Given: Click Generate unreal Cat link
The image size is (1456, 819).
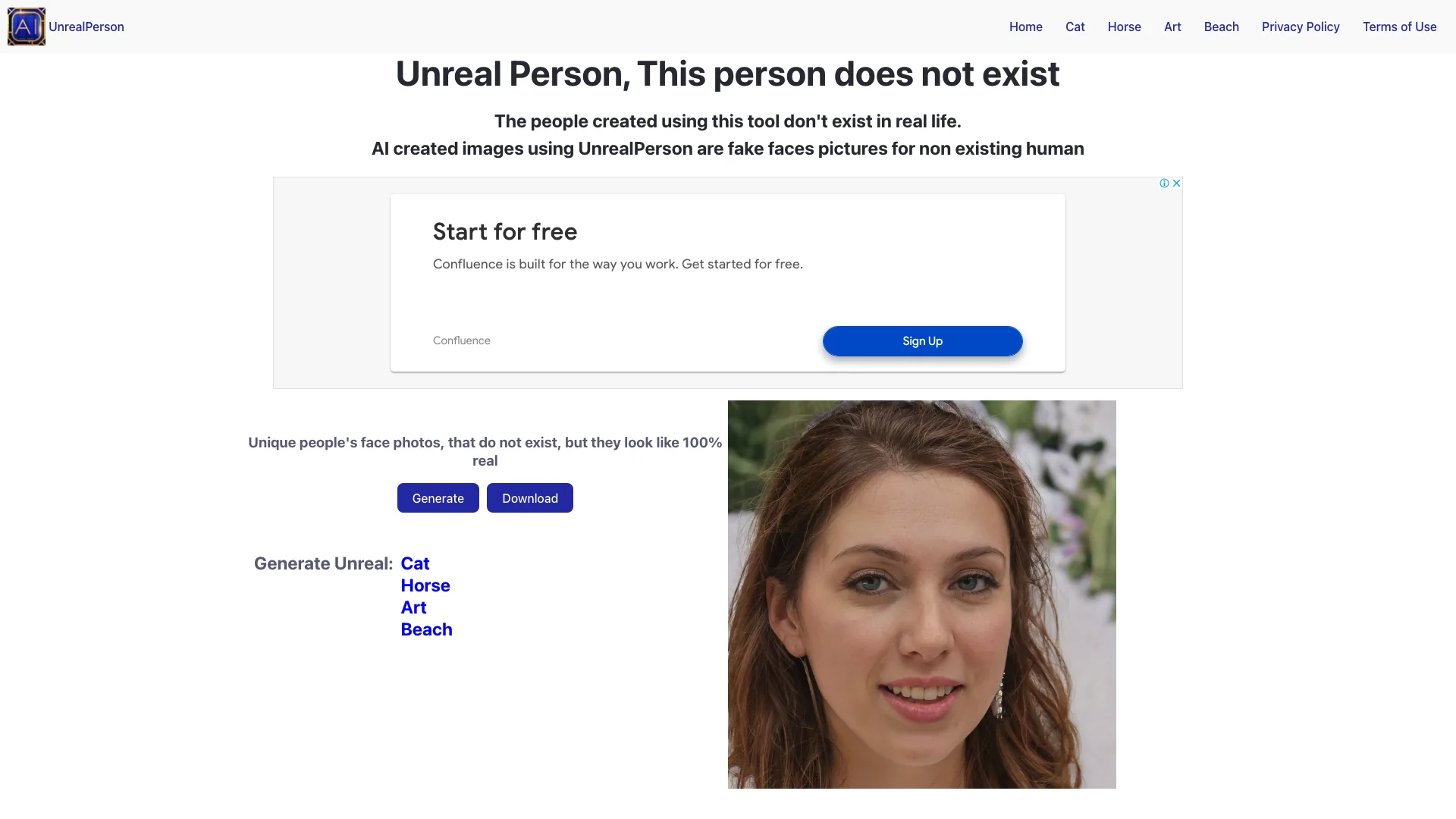Looking at the screenshot, I should coord(415,563).
